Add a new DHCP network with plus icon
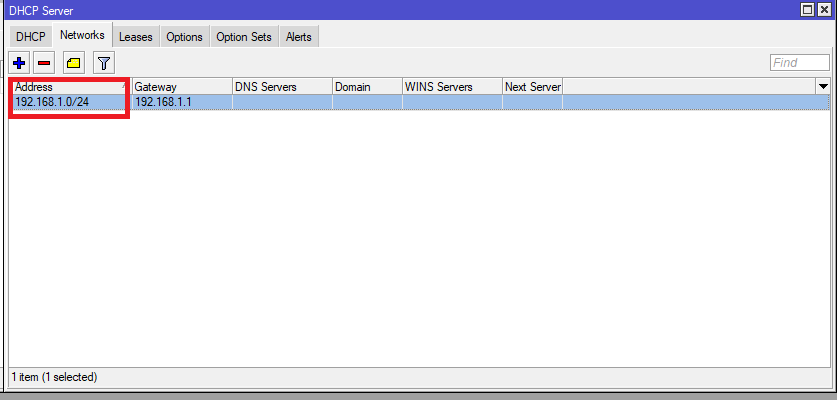The width and height of the screenshot is (837, 400). (x=19, y=64)
